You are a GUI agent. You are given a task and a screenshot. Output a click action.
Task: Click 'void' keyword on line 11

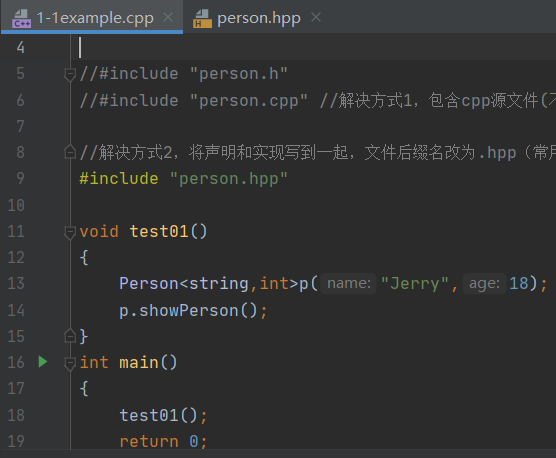(x=99, y=231)
